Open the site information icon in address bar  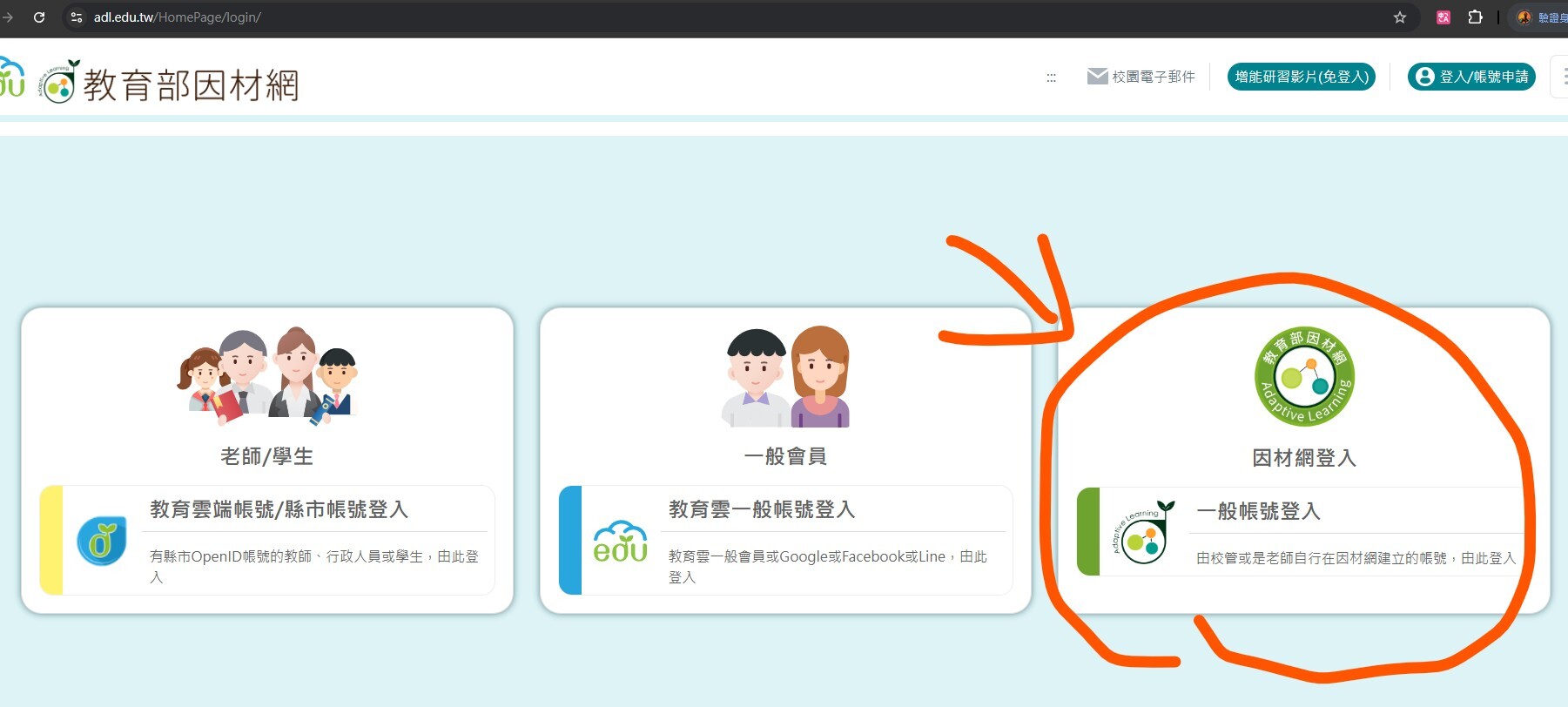pos(77,17)
